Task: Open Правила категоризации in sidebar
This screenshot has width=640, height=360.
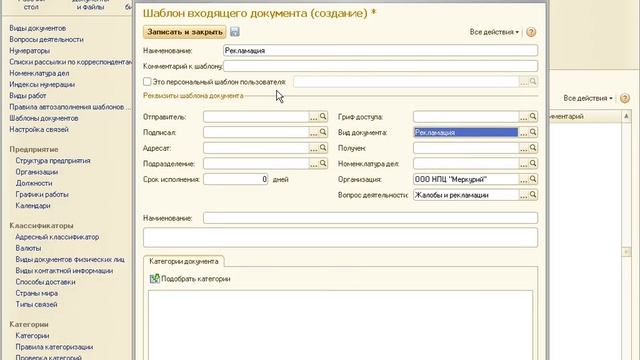Action: tap(54, 347)
